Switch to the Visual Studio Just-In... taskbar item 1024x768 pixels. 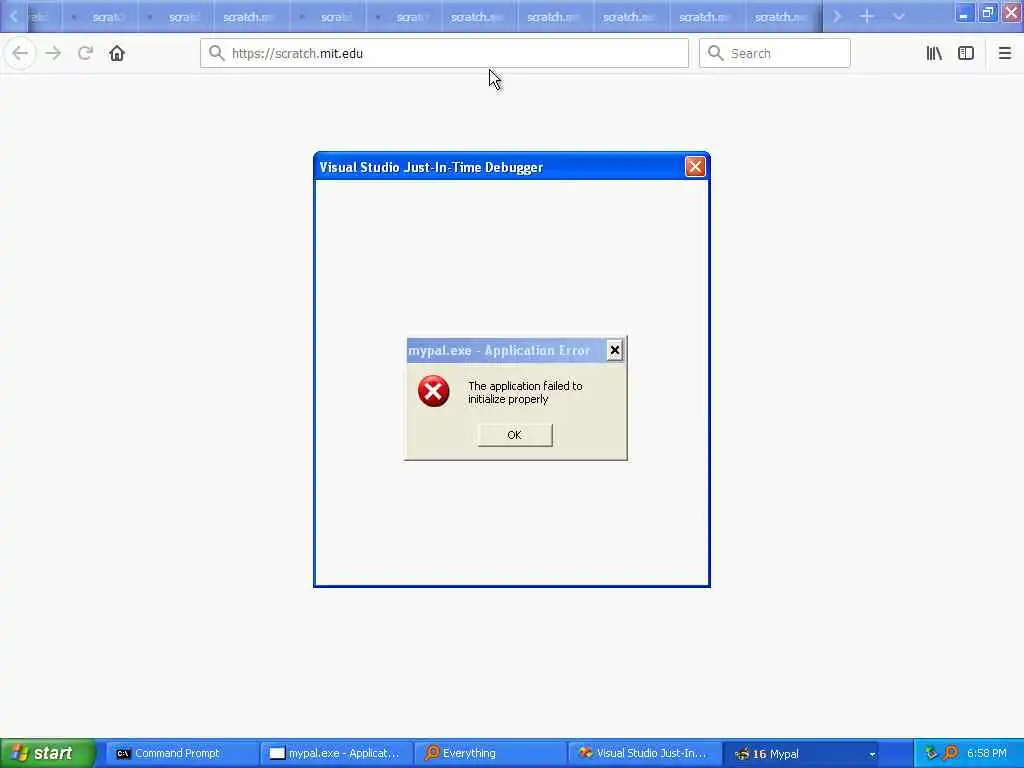click(x=644, y=754)
